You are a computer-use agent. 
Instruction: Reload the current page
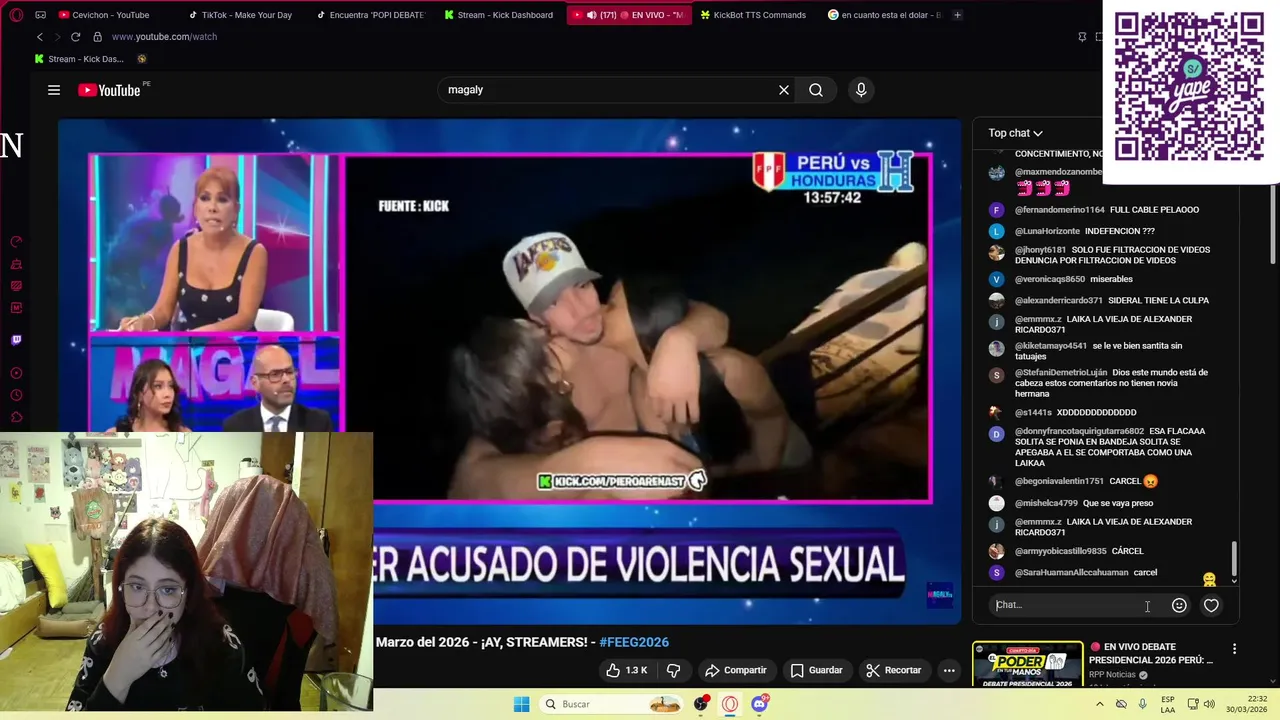[x=75, y=37]
